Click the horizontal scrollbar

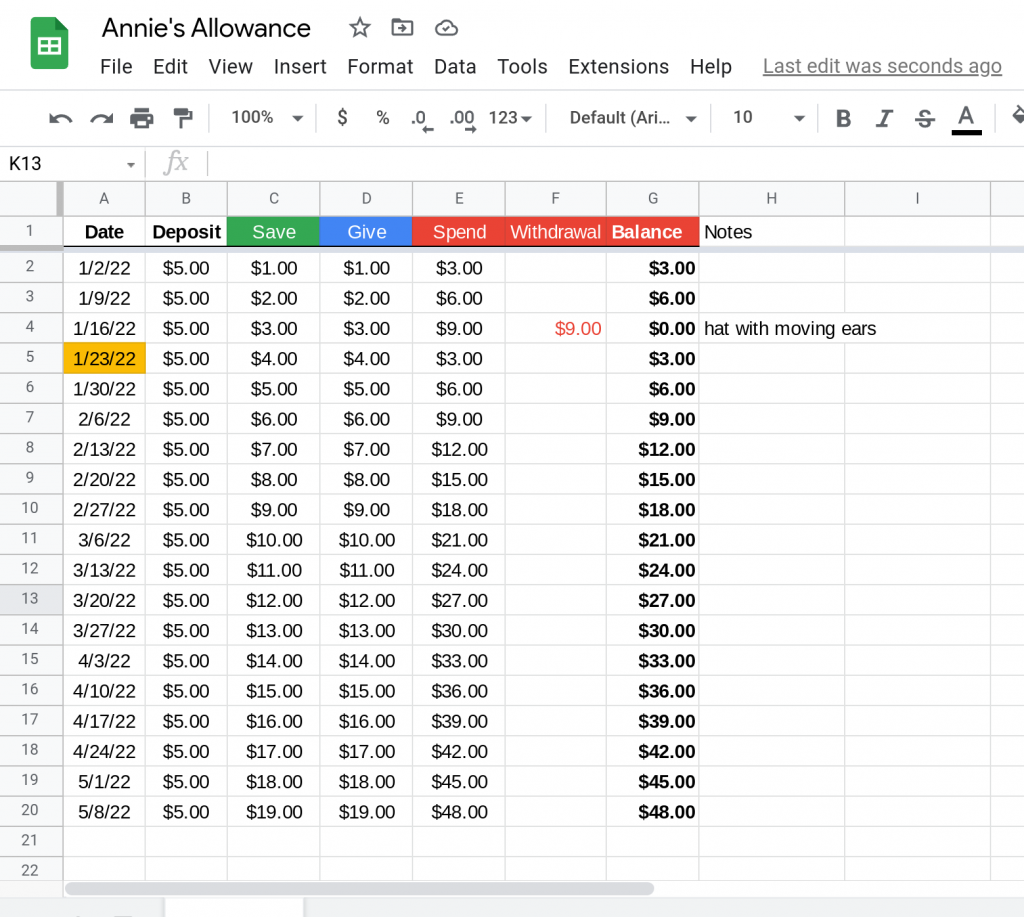[x=359, y=888]
